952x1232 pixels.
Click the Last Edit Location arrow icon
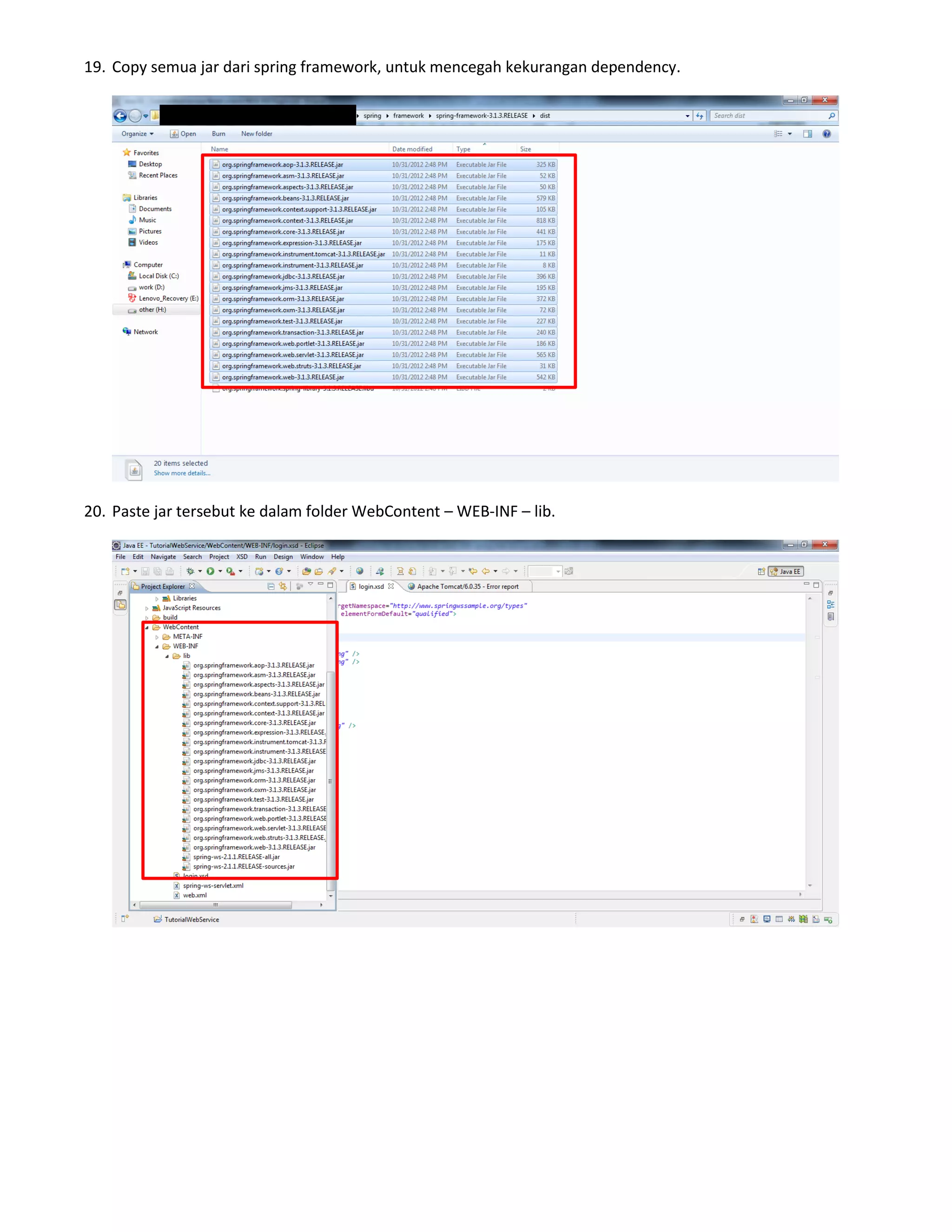(473, 571)
